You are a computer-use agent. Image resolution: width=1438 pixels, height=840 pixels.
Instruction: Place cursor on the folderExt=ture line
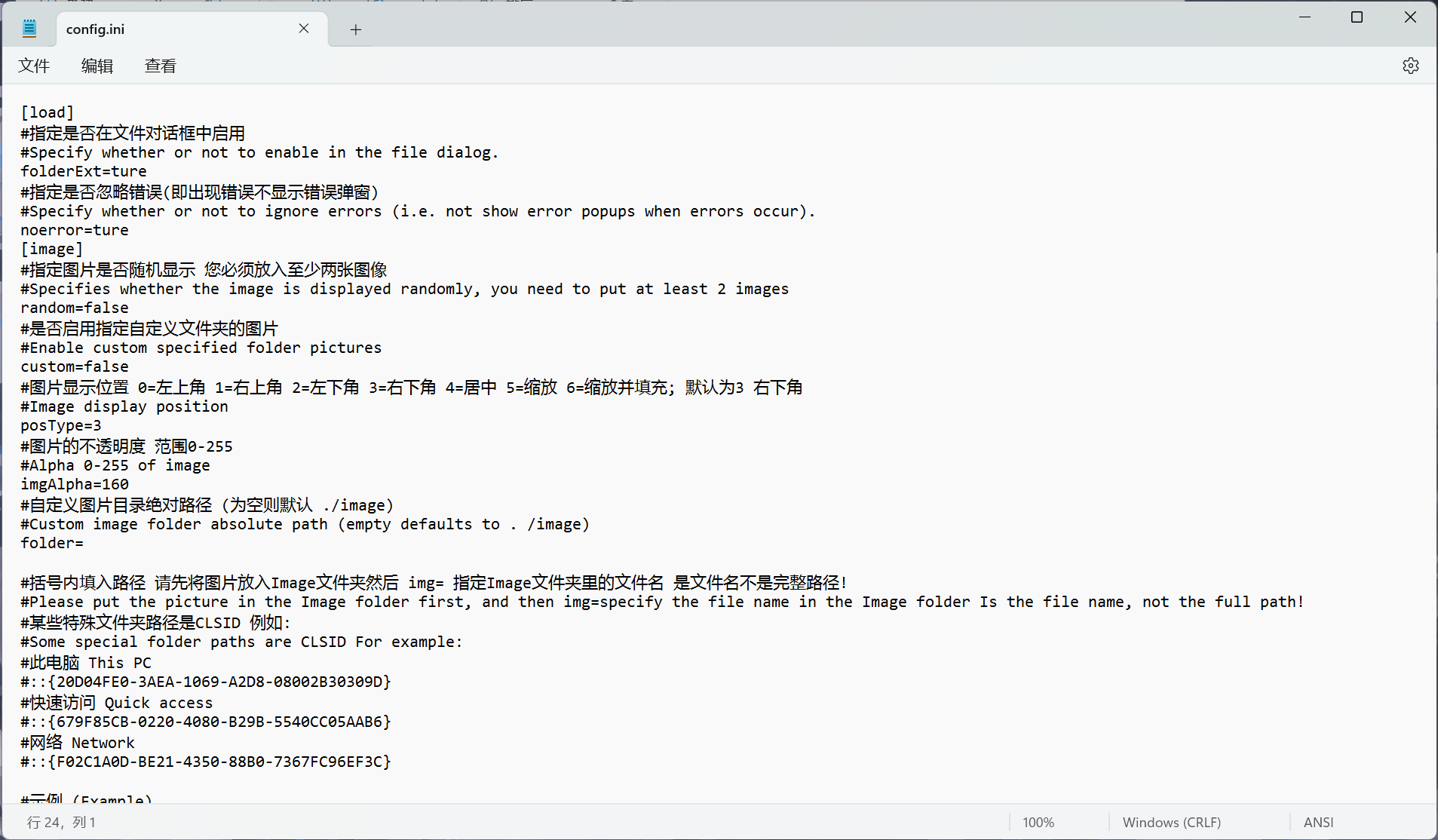[x=83, y=171]
